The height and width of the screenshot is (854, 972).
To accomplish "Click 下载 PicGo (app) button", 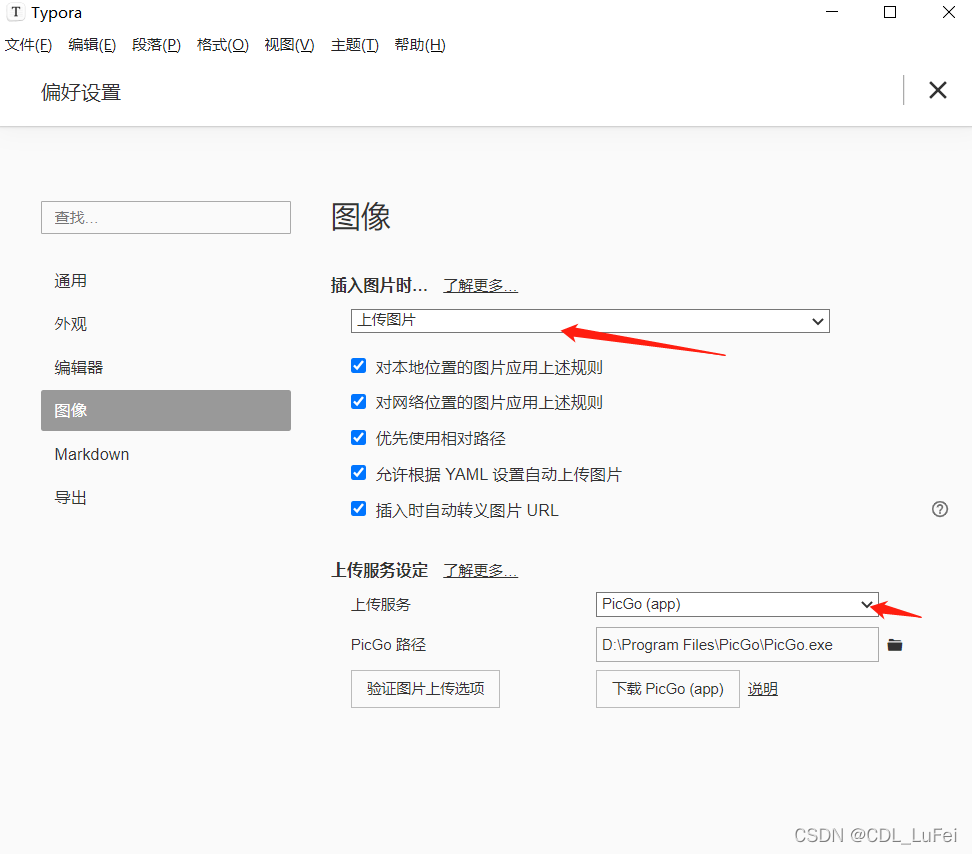I will click(668, 689).
